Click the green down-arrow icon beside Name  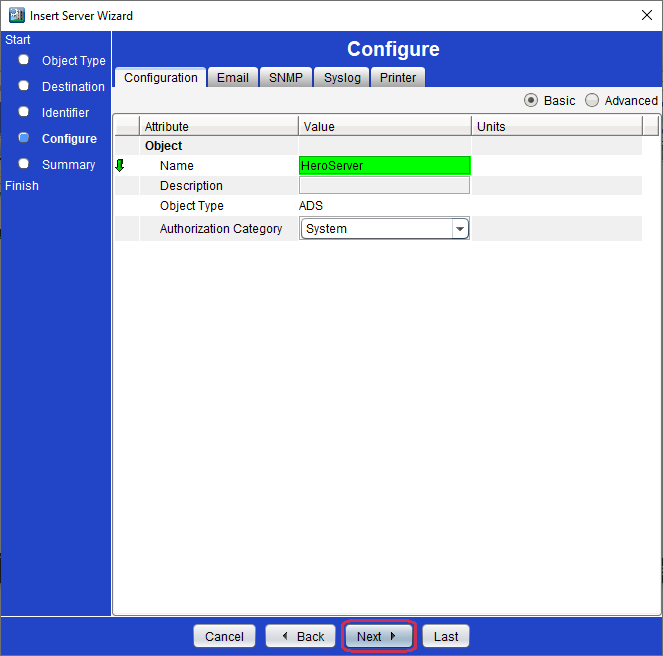tap(120, 165)
